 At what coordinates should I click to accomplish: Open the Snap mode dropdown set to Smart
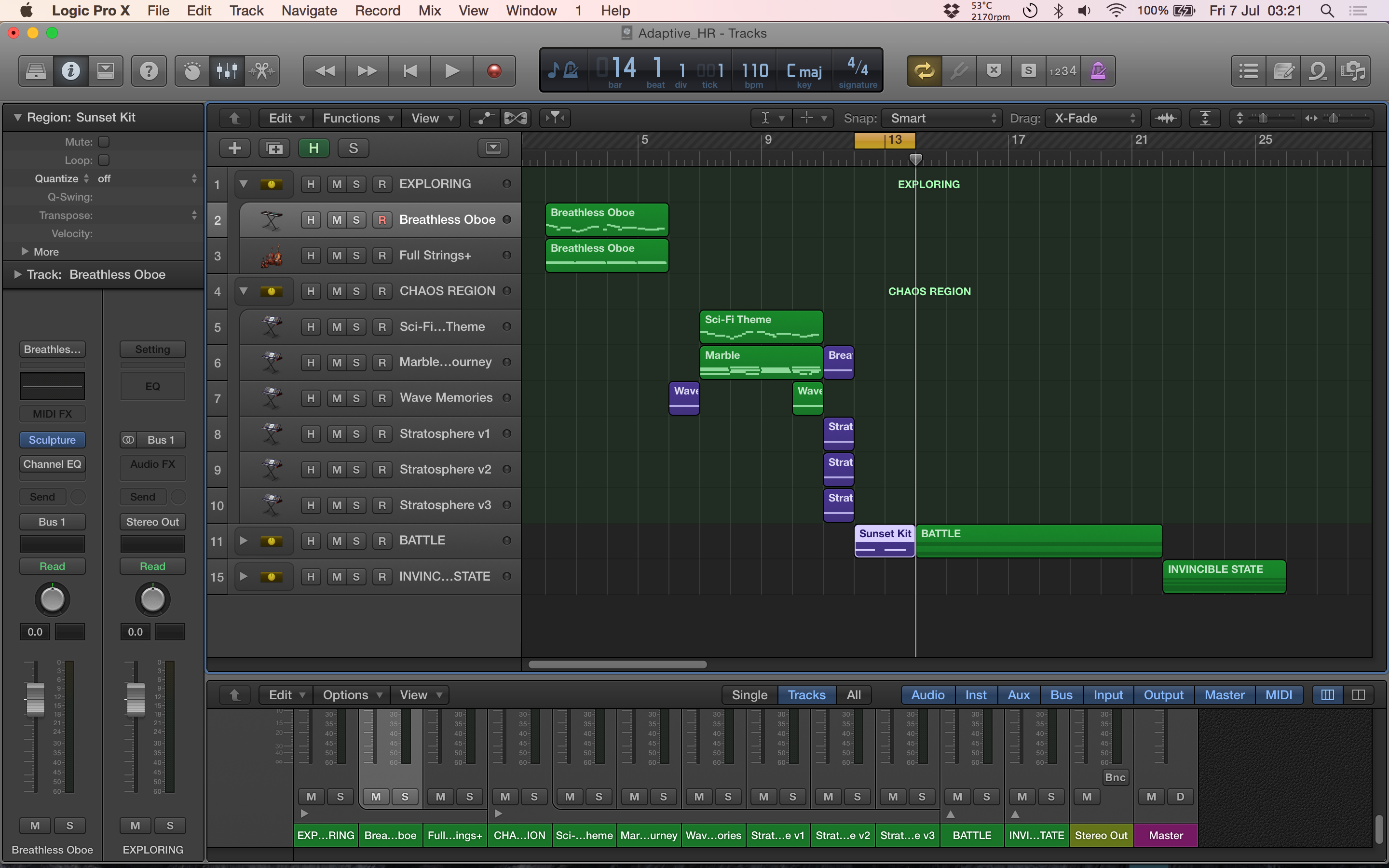(x=941, y=118)
